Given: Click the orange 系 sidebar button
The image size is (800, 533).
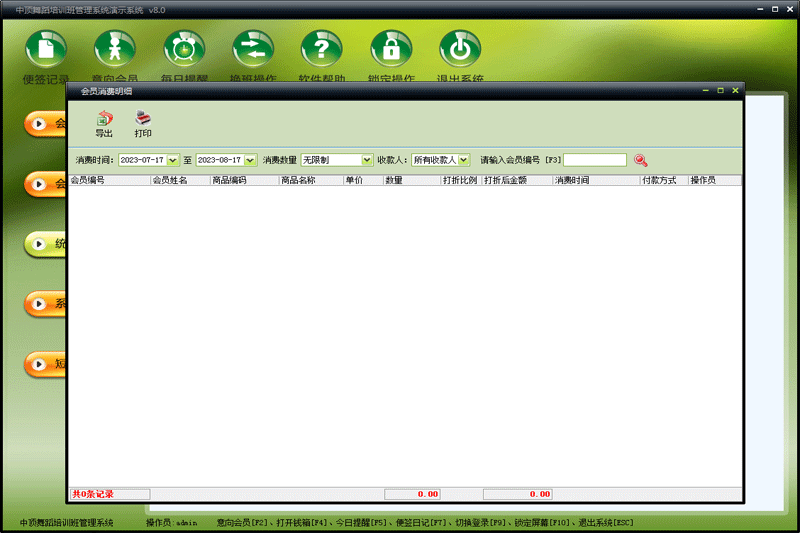Looking at the screenshot, I should tap(45, 304).
